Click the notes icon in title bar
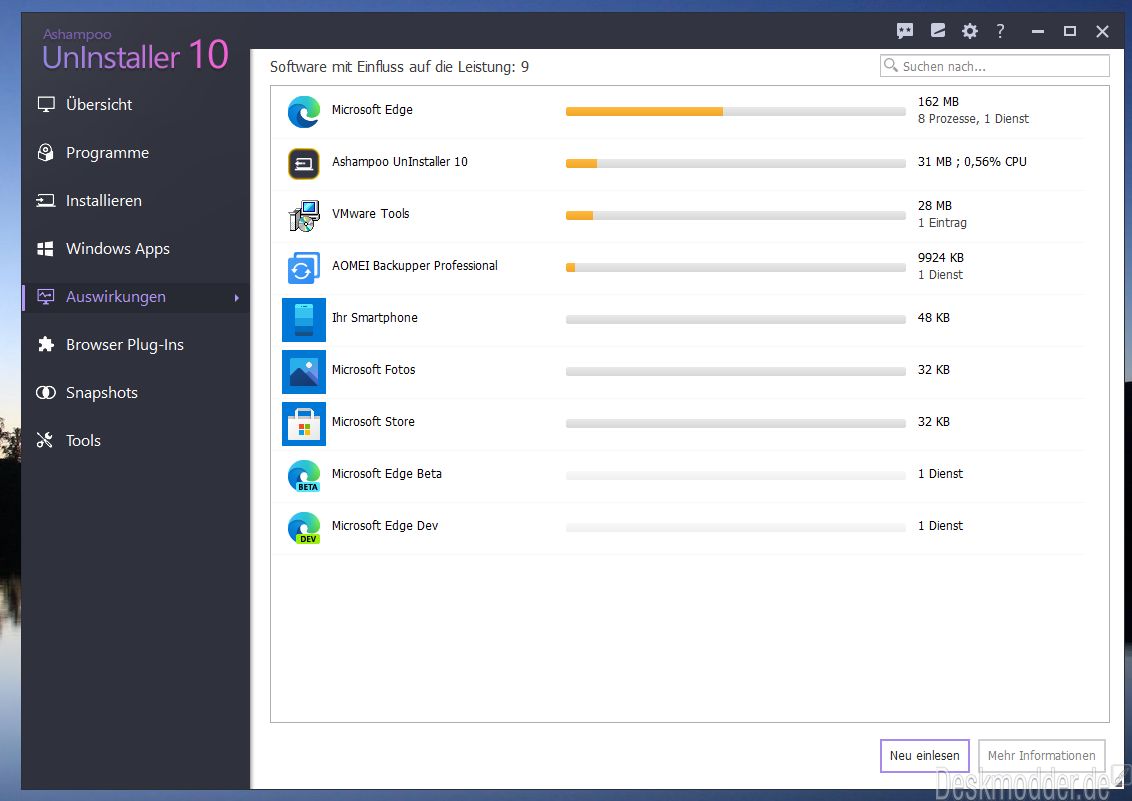 pyautogui.click(x=938, y=30)
